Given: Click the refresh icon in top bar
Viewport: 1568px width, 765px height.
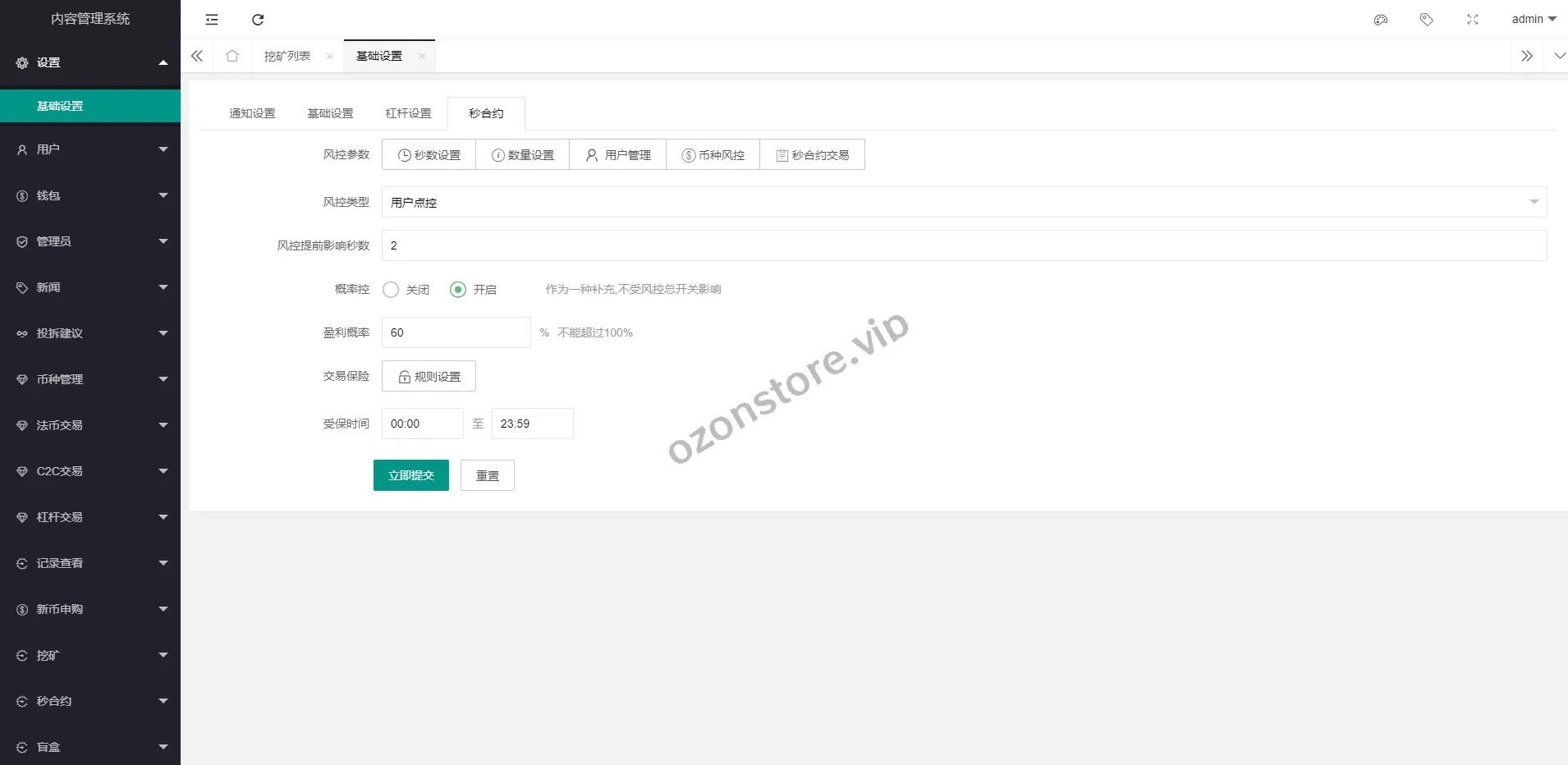Looking at the screenshot, I should click(x=258, y=20).
